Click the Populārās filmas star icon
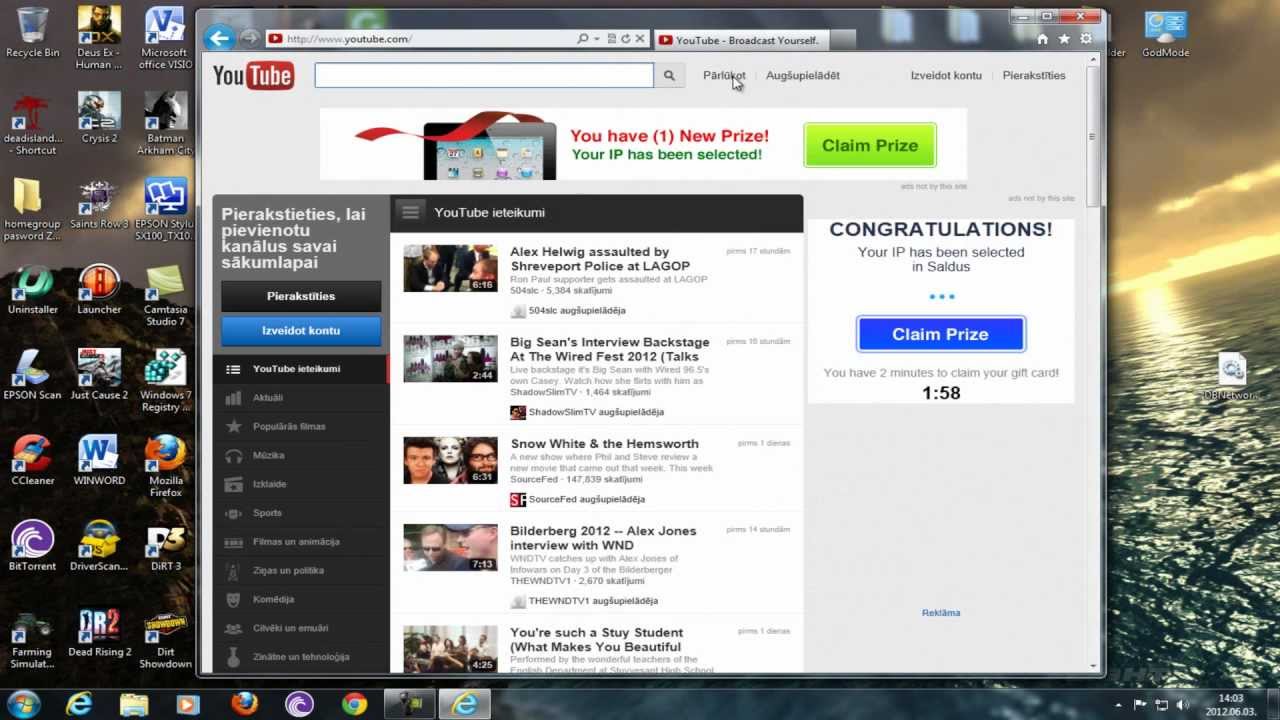The height and width of the screenshot is (720, 1280). pyautogui.click(x=233, y=427)
